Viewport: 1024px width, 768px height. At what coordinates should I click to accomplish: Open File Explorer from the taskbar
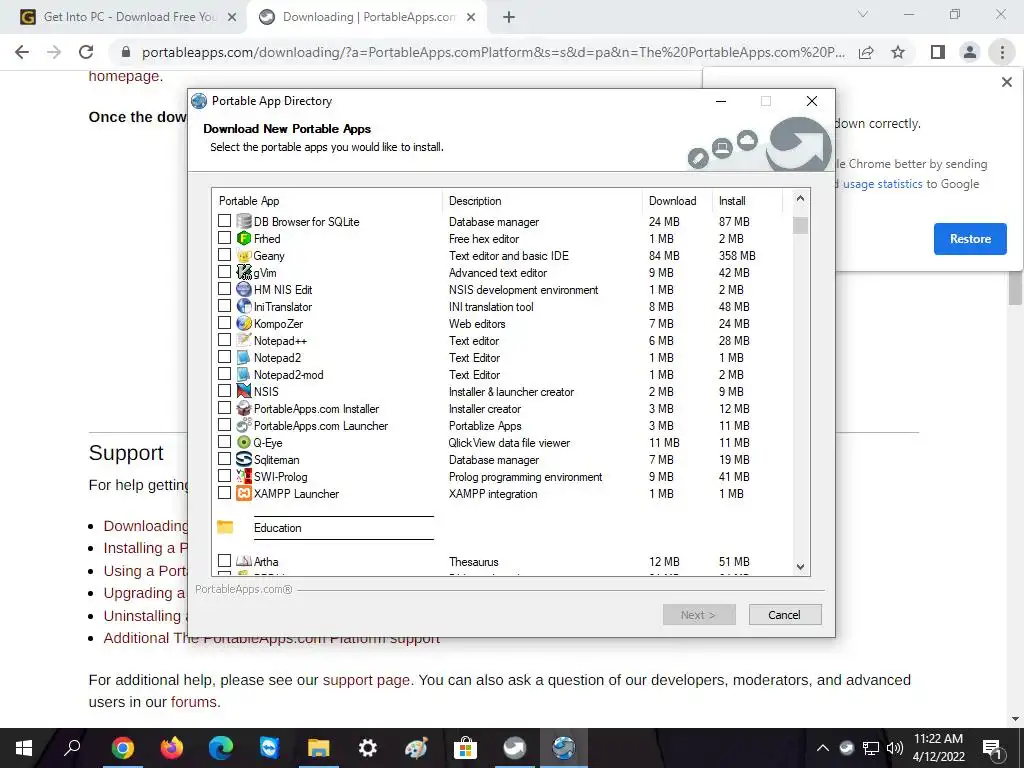coord(319,748)
